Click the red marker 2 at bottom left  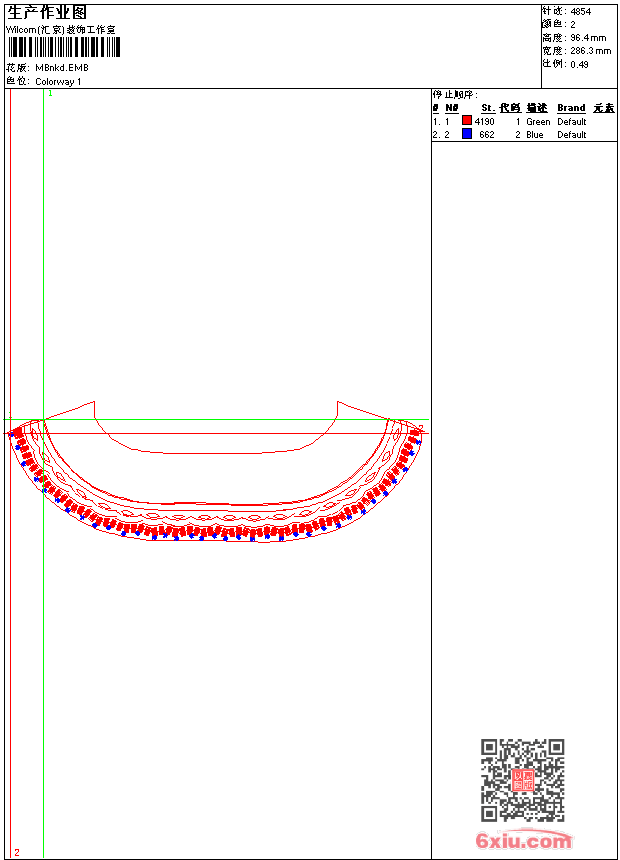pyautogui.click(x=16, y=852)
